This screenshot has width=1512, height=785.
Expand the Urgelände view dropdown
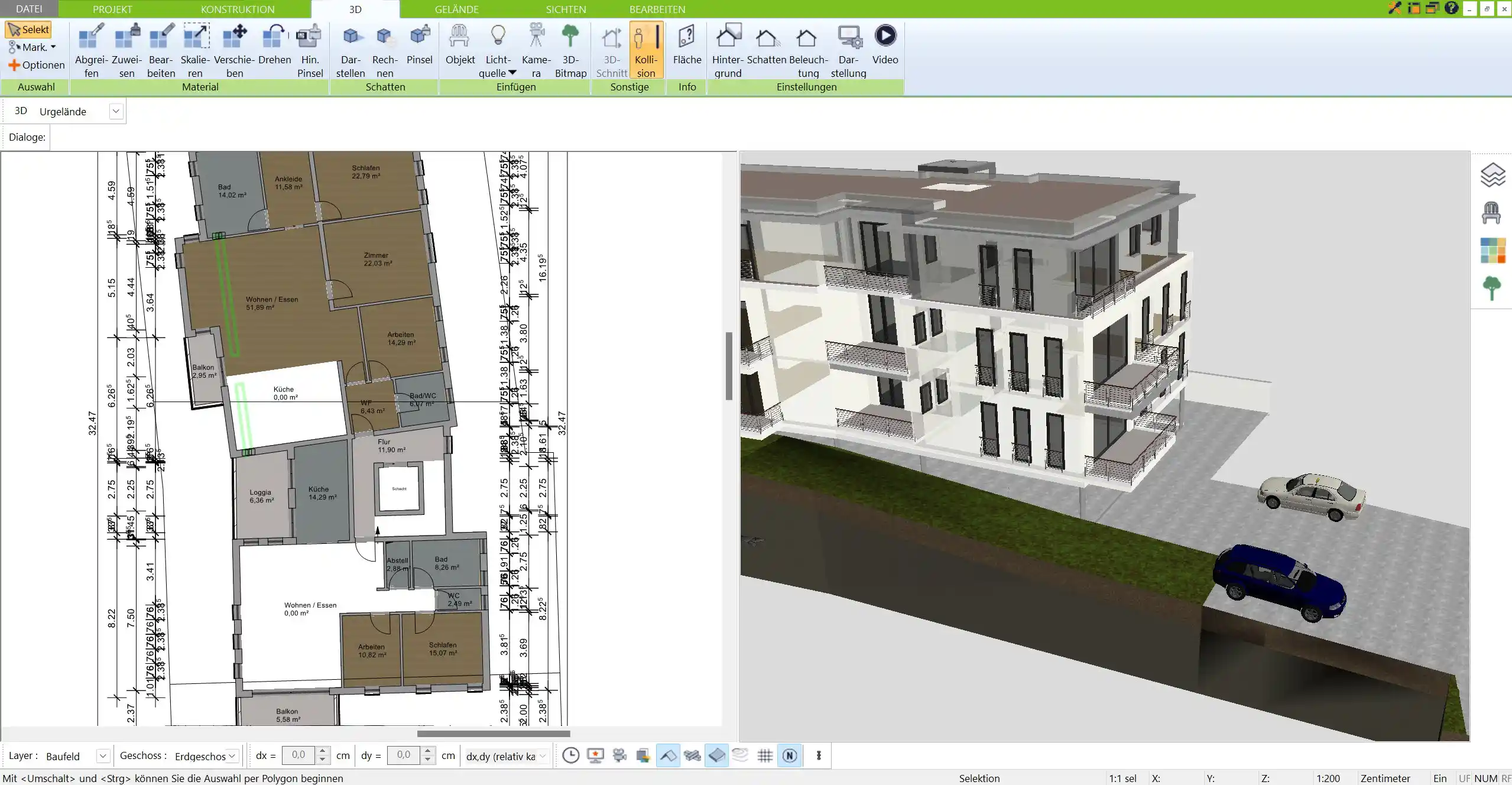pos(116,111)
